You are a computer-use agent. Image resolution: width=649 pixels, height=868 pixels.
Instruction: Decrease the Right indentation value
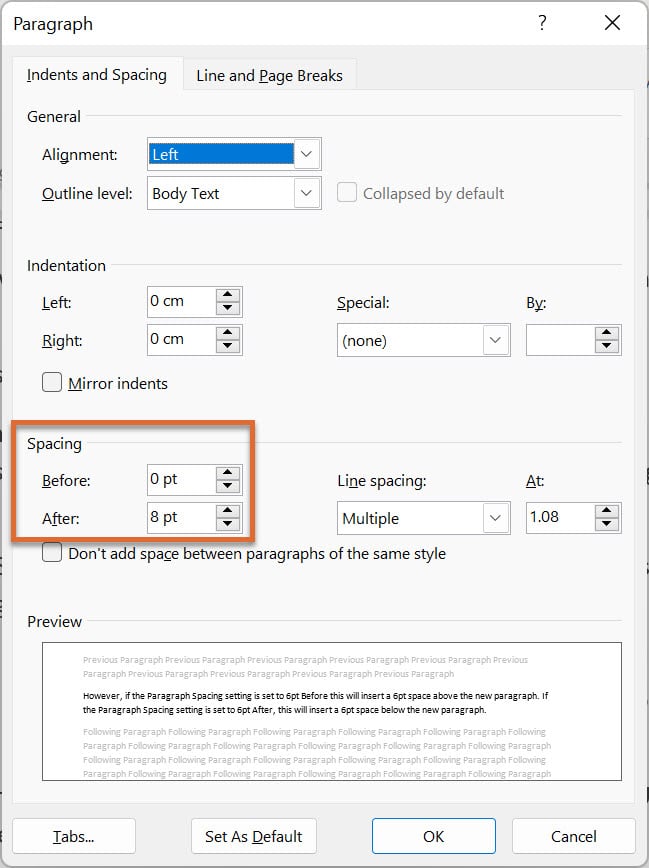[228, 347]
